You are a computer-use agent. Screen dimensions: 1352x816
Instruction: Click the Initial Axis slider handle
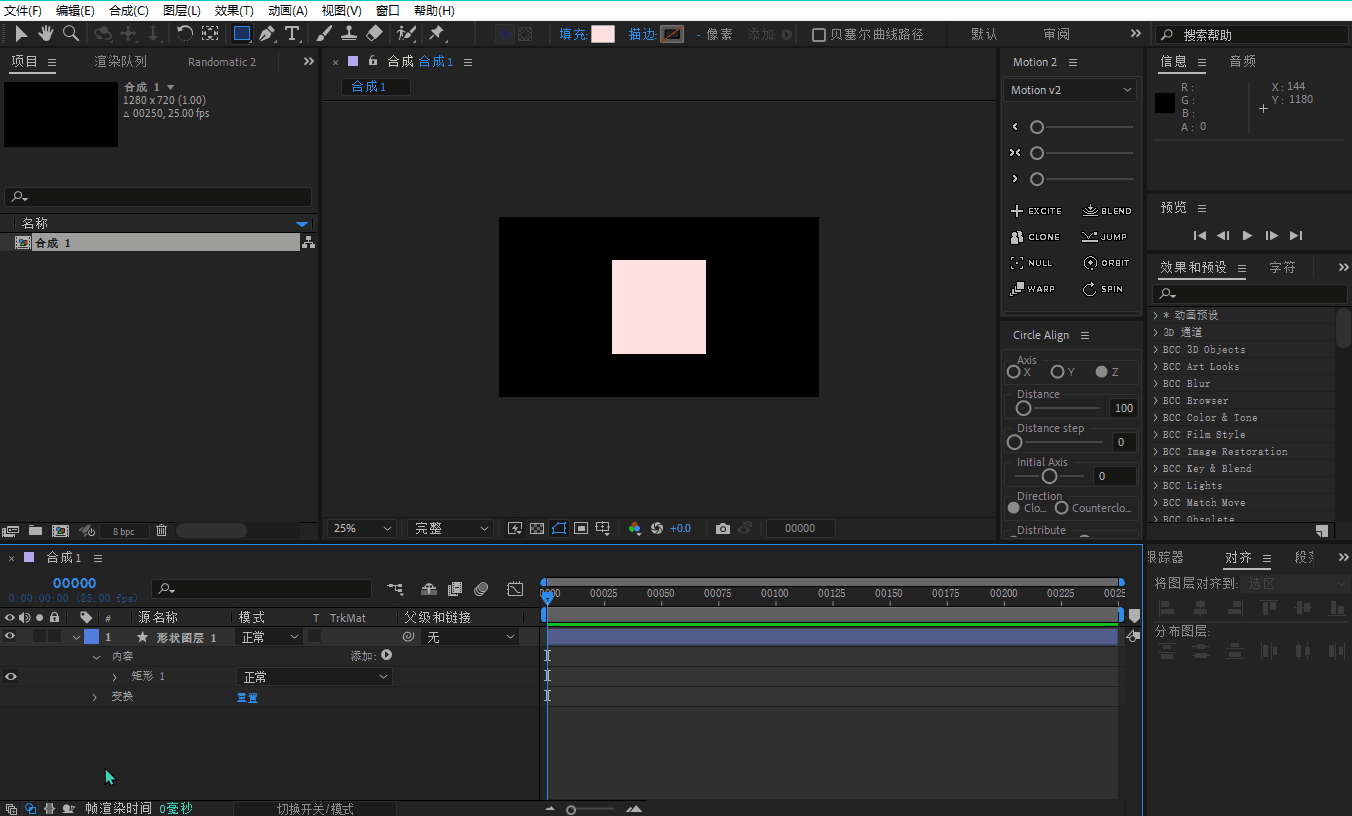point(1049,476)
